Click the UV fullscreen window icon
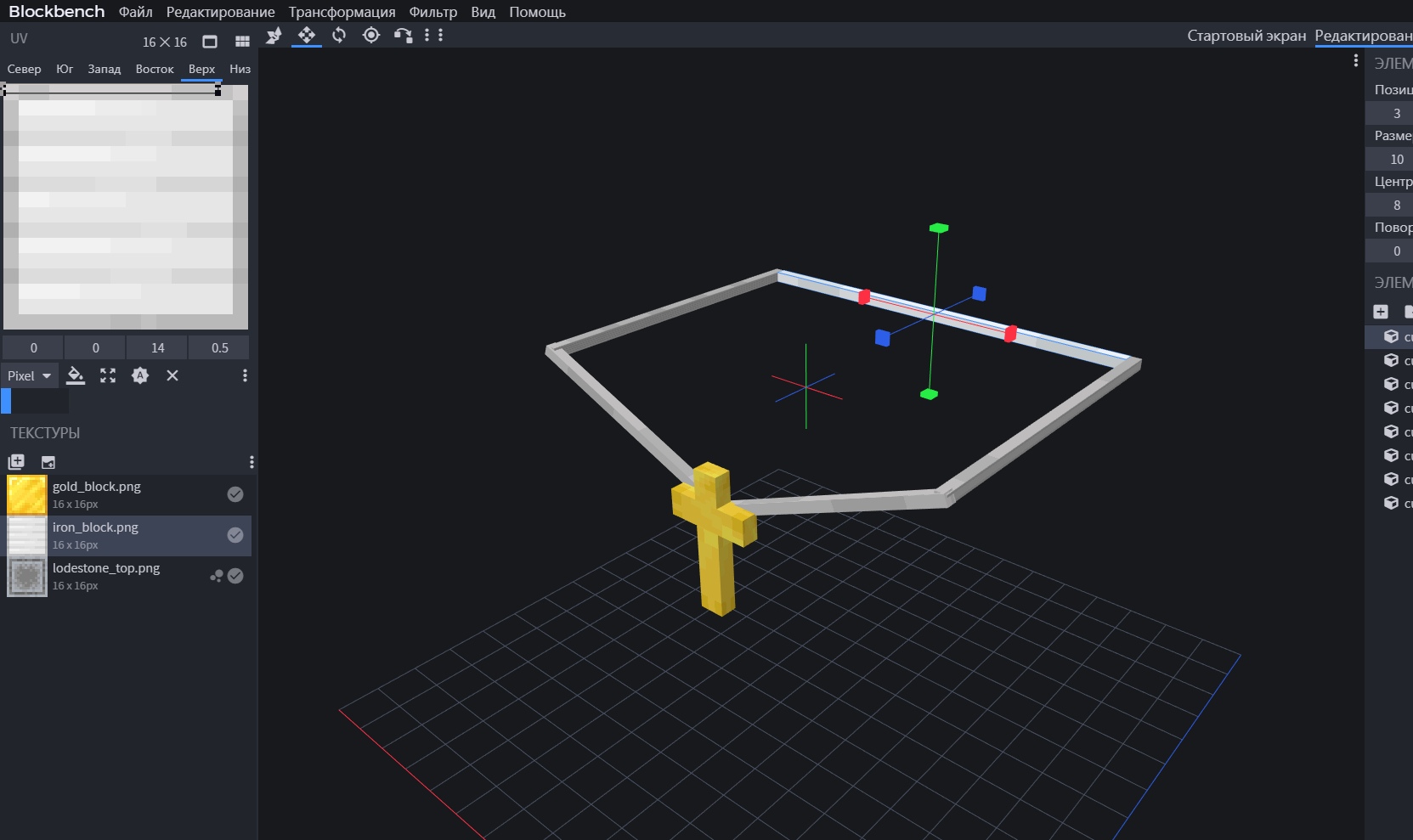 coord(210,42)
